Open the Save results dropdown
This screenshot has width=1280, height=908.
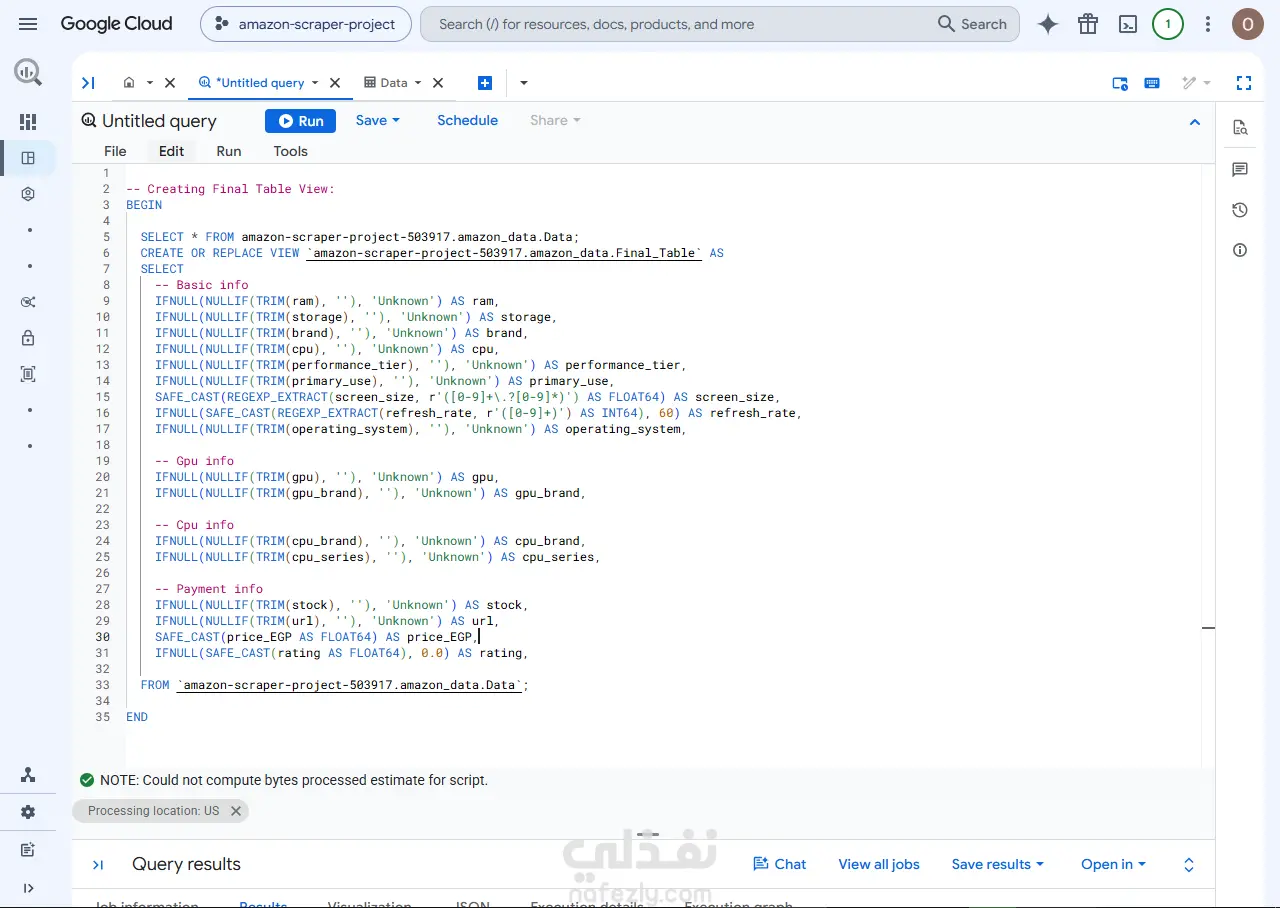997,864
